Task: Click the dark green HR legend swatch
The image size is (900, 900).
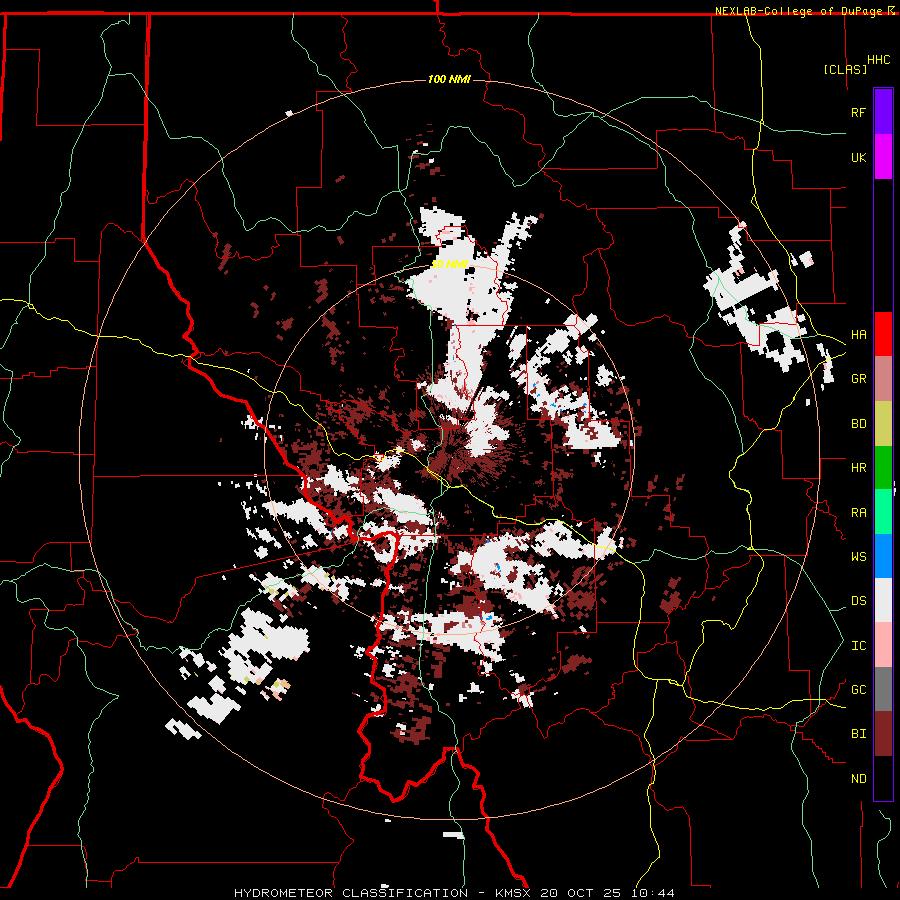Action: [883, 468]
